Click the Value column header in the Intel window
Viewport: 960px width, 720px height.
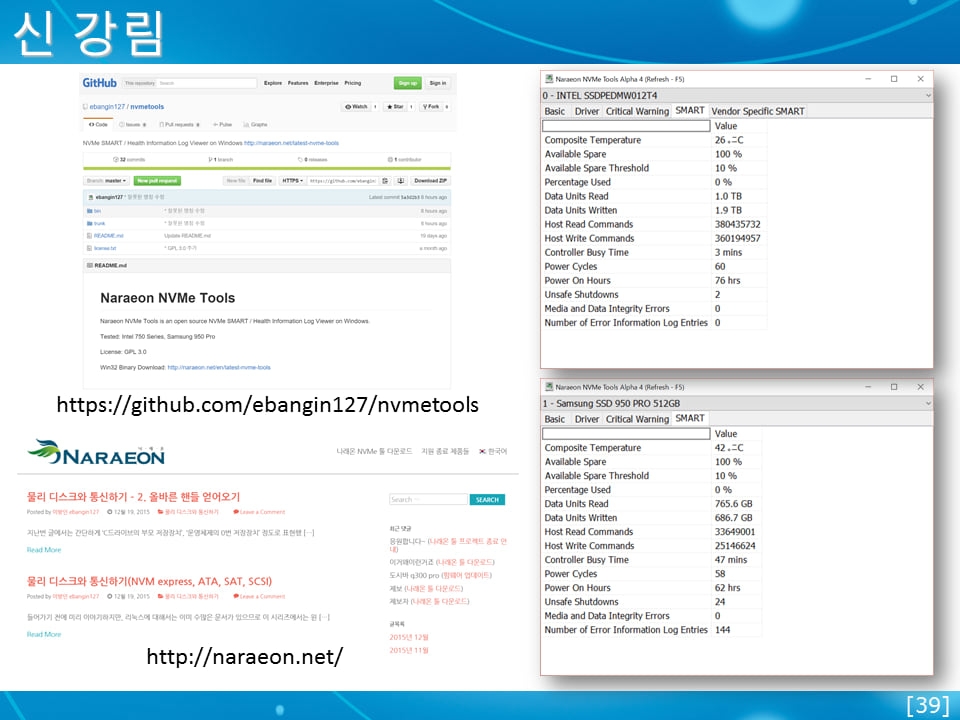[738, 126]
